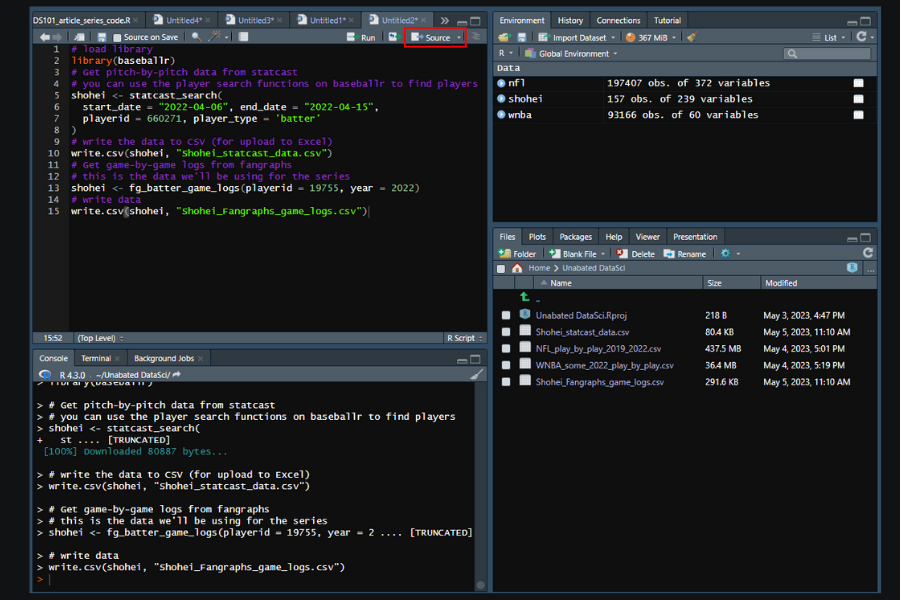Switch to the History tab
Viewport: 900px width, 600px height.
click(570, 20)
